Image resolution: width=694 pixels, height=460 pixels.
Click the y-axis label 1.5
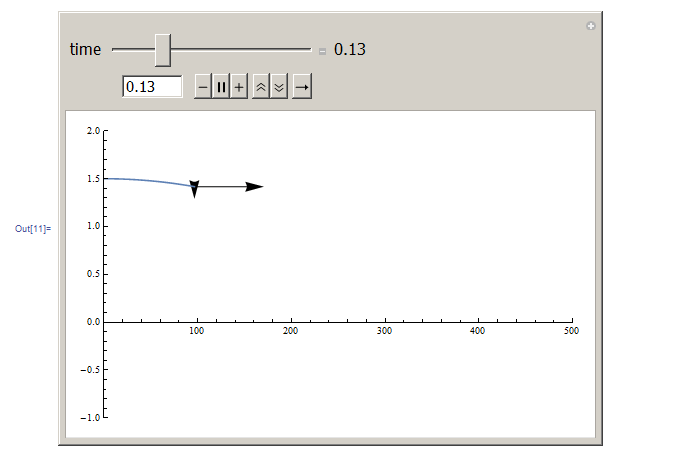click(x=93, y=178)
